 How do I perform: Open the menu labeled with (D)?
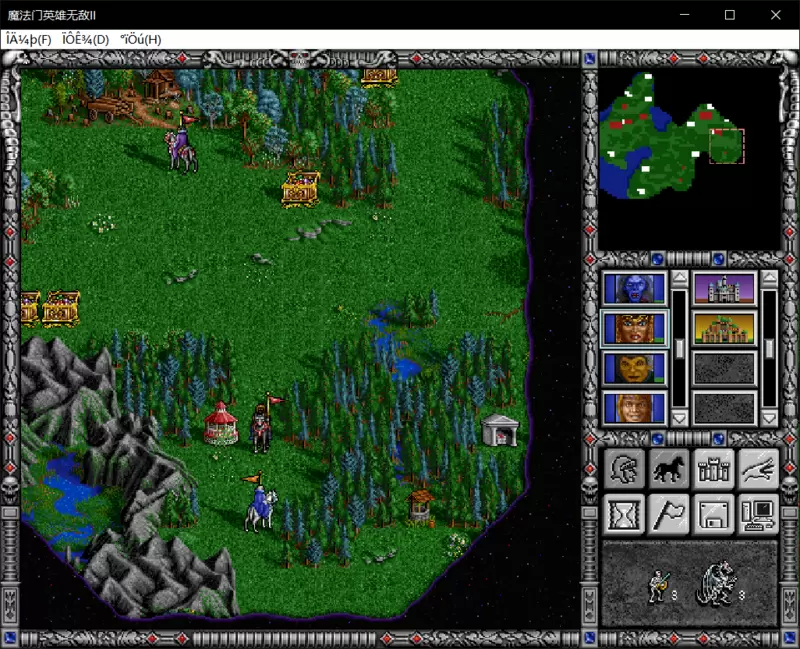pyautogui.click(x=85, y=39)
